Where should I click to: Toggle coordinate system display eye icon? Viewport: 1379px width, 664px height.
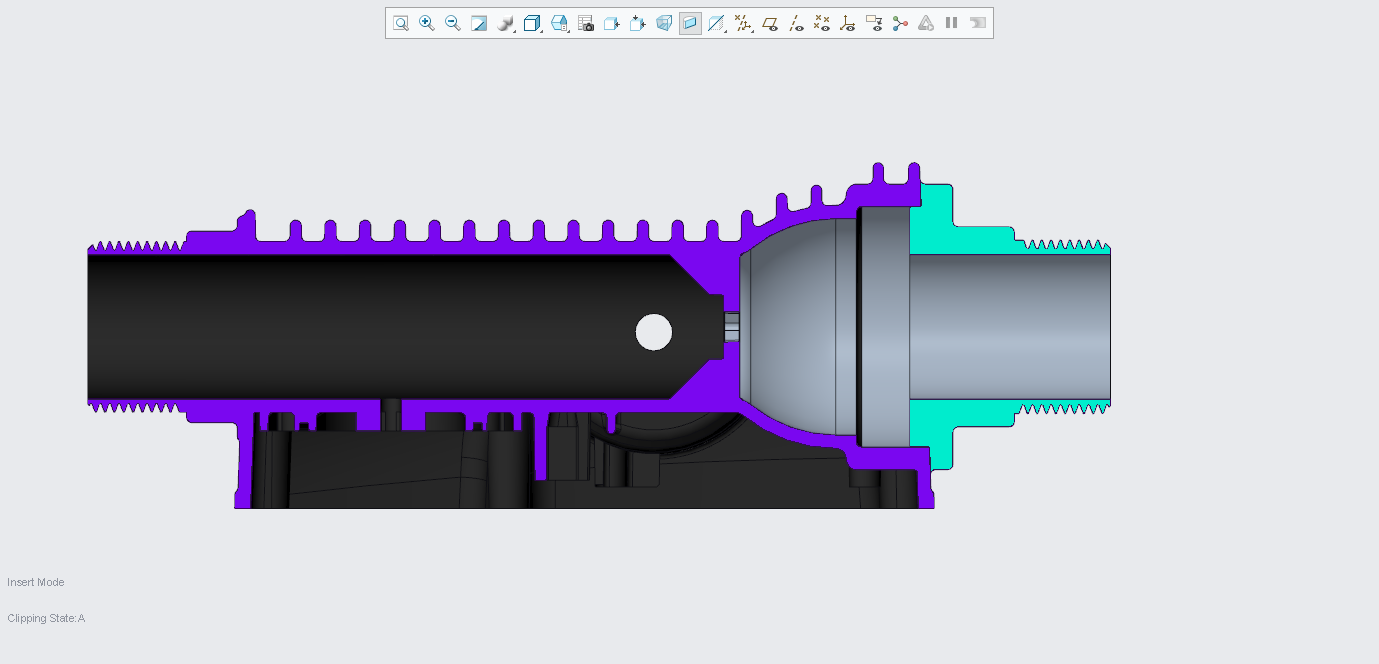[x=848, y=23]
